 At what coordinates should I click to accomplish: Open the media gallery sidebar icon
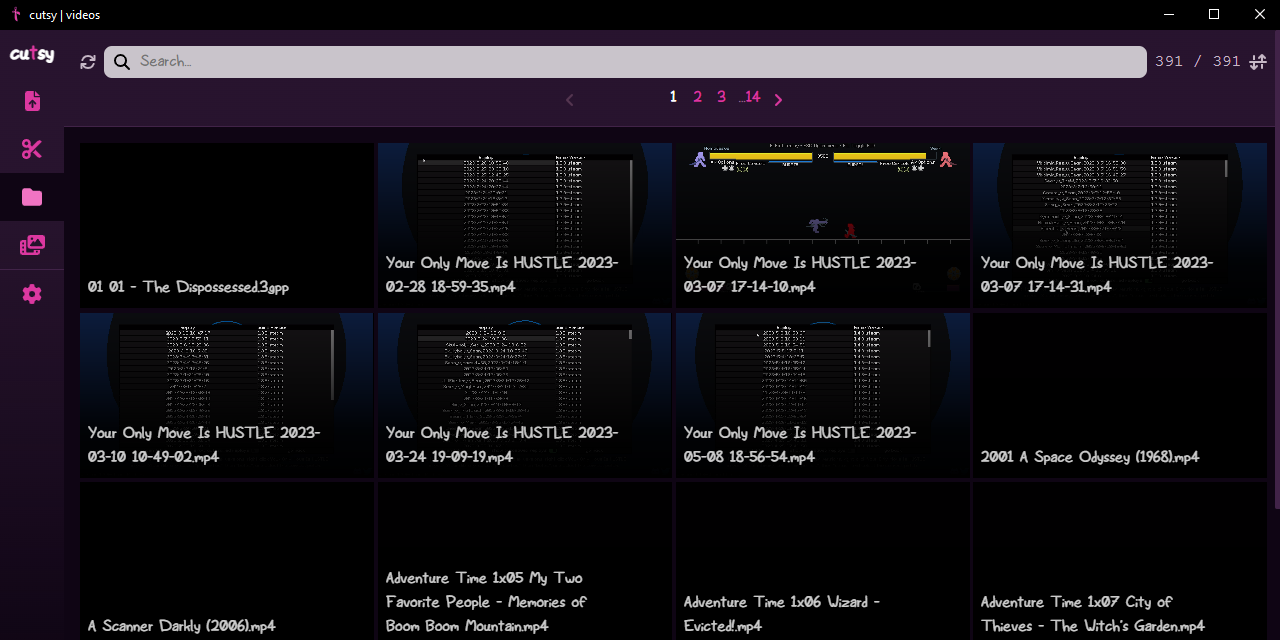32,245
